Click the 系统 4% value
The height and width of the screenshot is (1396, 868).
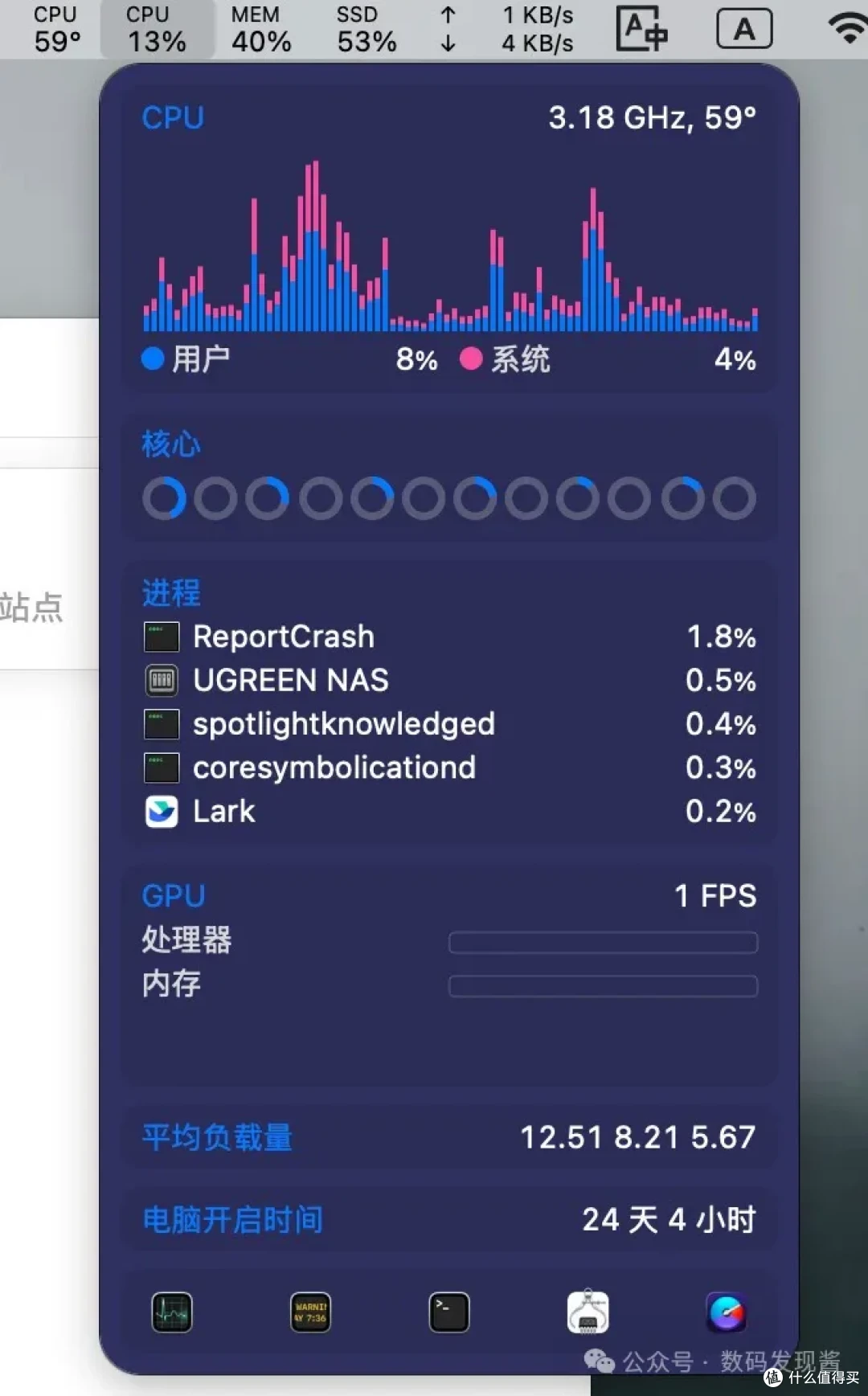pyautogui.click(x=735, y=359)
